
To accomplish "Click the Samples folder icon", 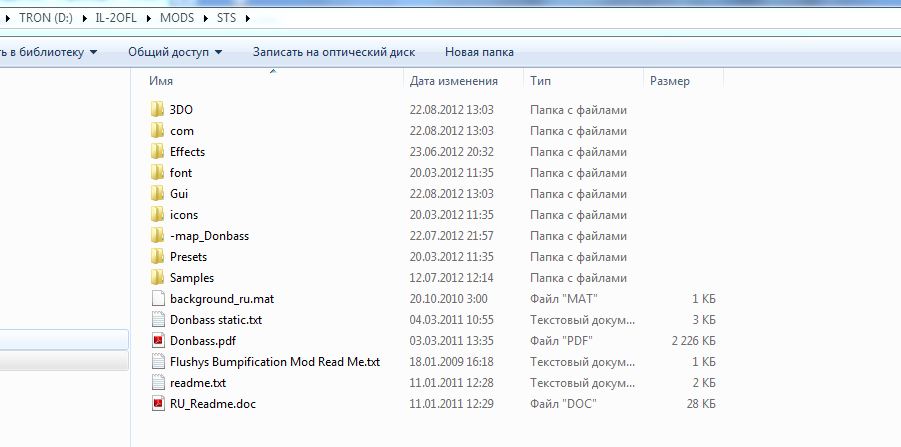I will [158, 278].
